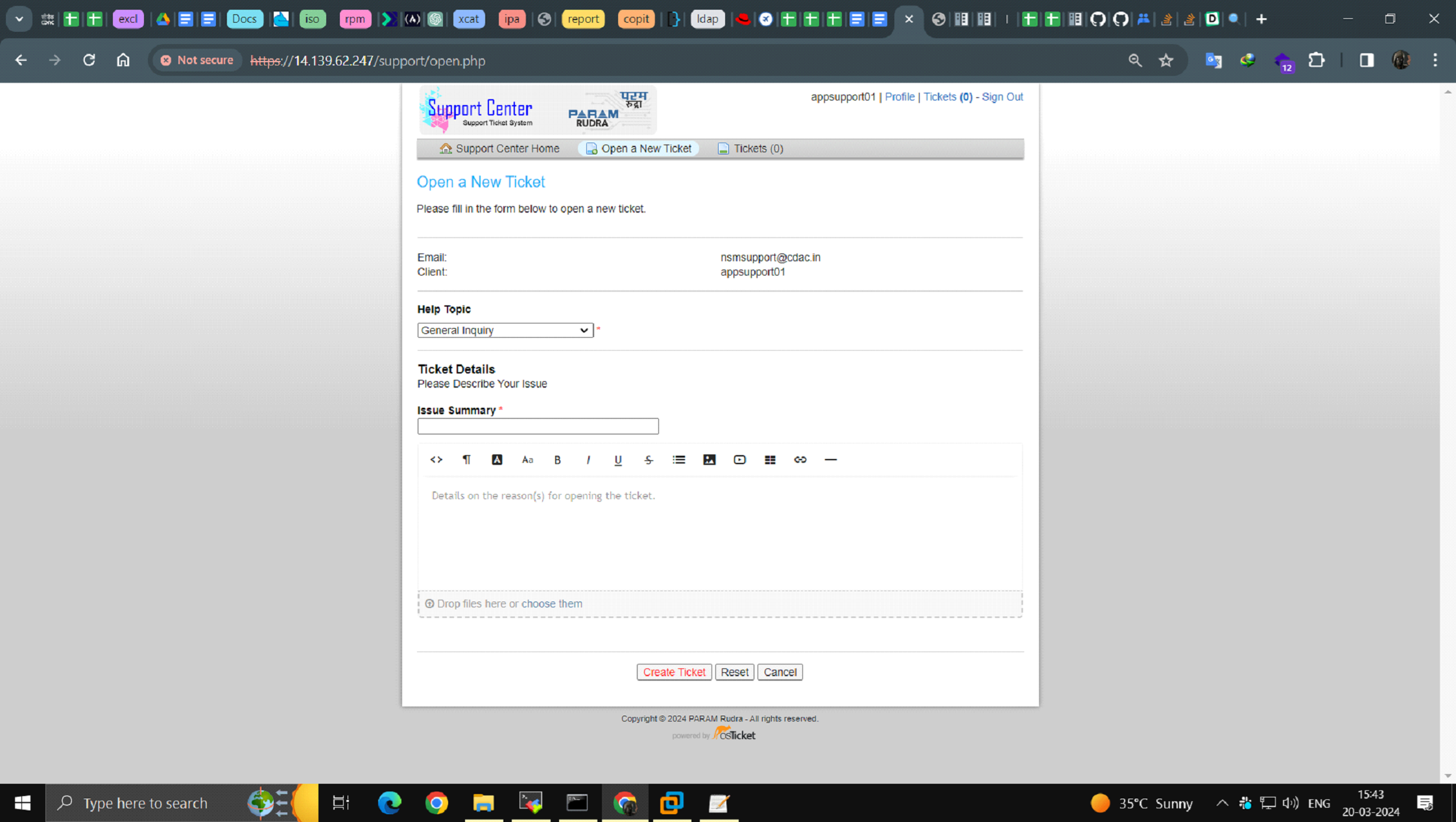Viewport: 1456px width, 822px height.
Task: Open paragraph formatting options in editor
Action: click(x=466, y=460)
